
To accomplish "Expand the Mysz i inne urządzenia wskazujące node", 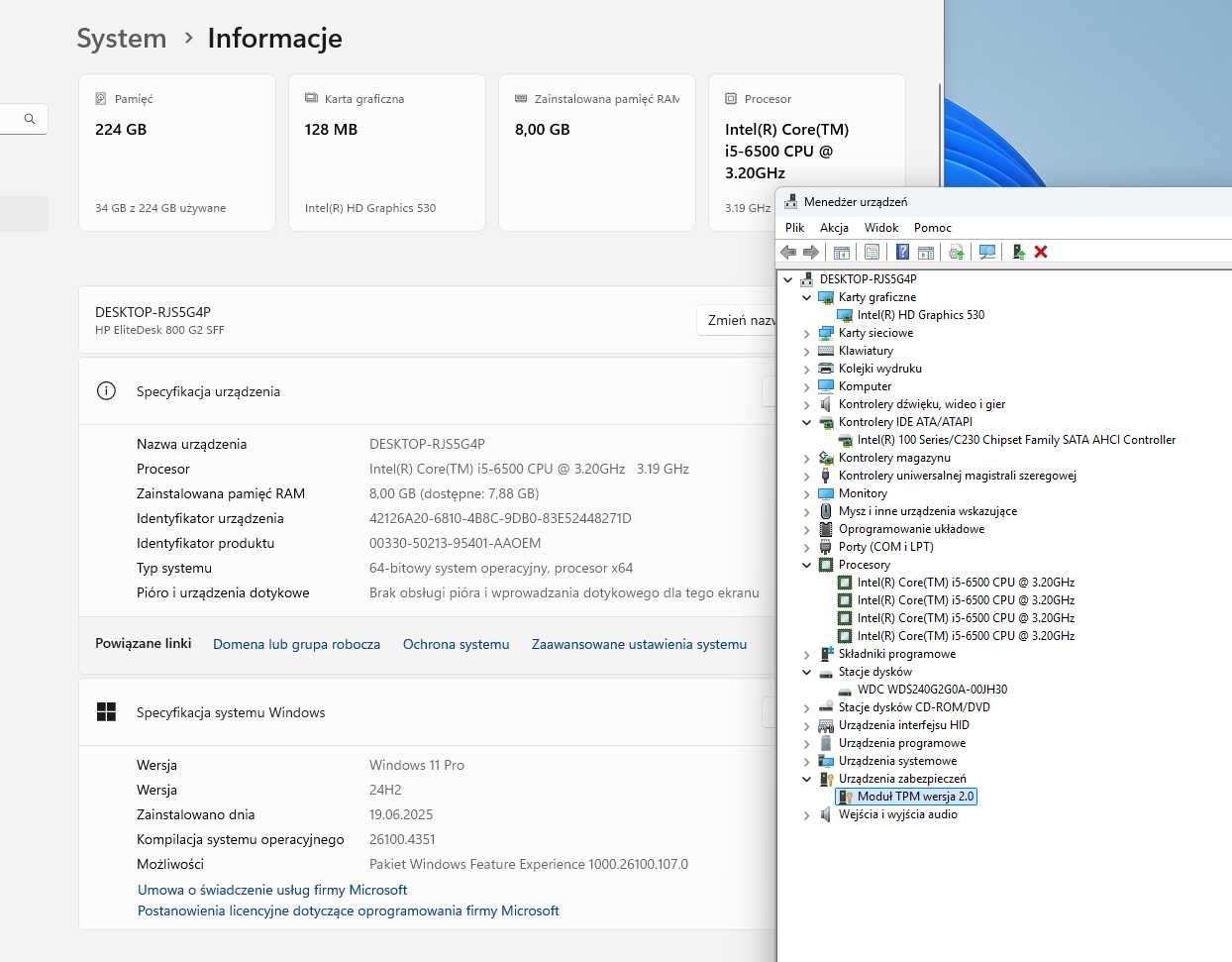I will click(x=807, y=511).
